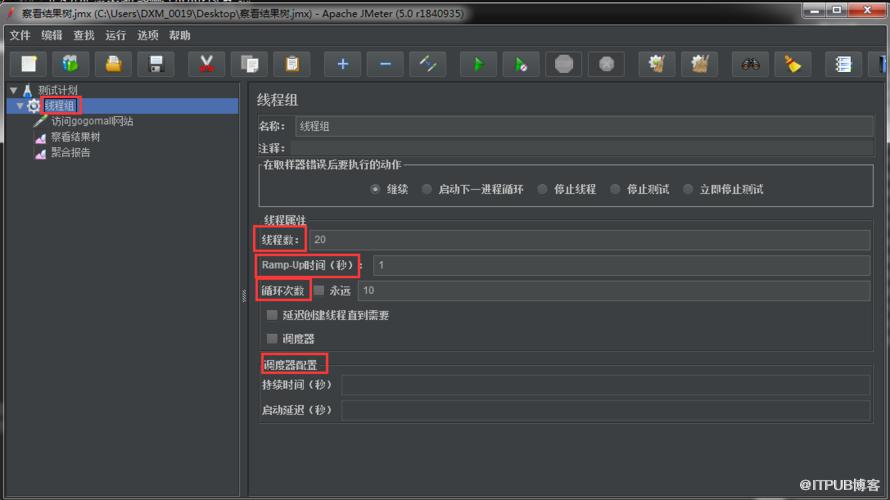The image size is (890, 500).
Task: Clear all results with double broom icon
Action: point(699,64)
